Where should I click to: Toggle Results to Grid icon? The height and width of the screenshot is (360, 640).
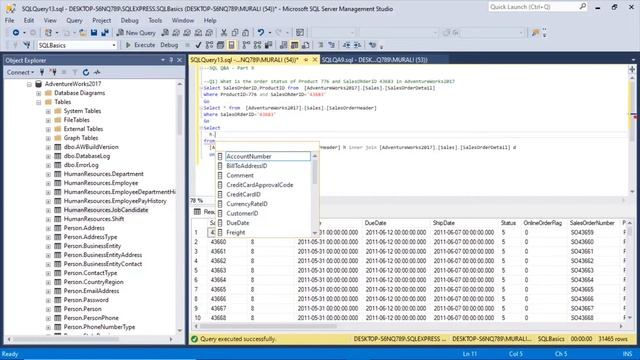click(294, 45)
